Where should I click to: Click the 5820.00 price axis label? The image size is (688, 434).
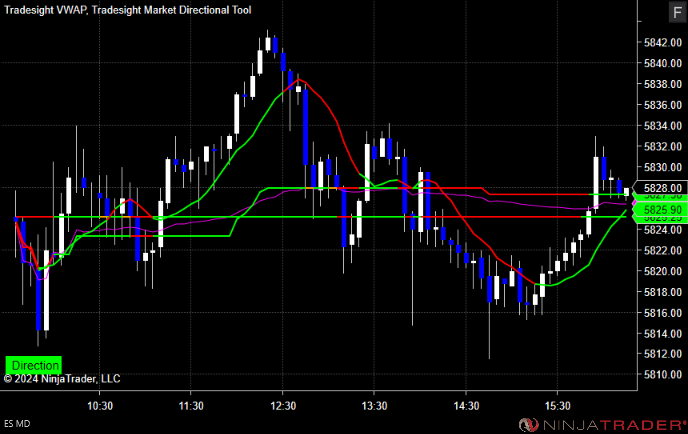point(663,271)
